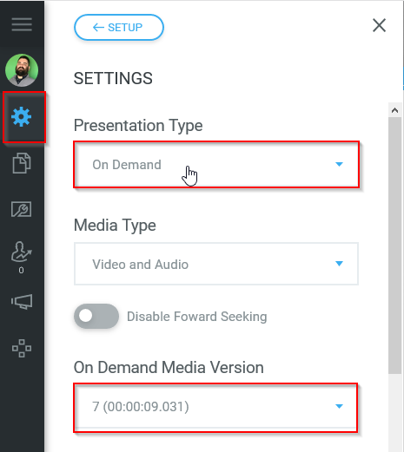404x452 pixels.
Task: Click the user profile avatar
Action: tap(22, 70)
